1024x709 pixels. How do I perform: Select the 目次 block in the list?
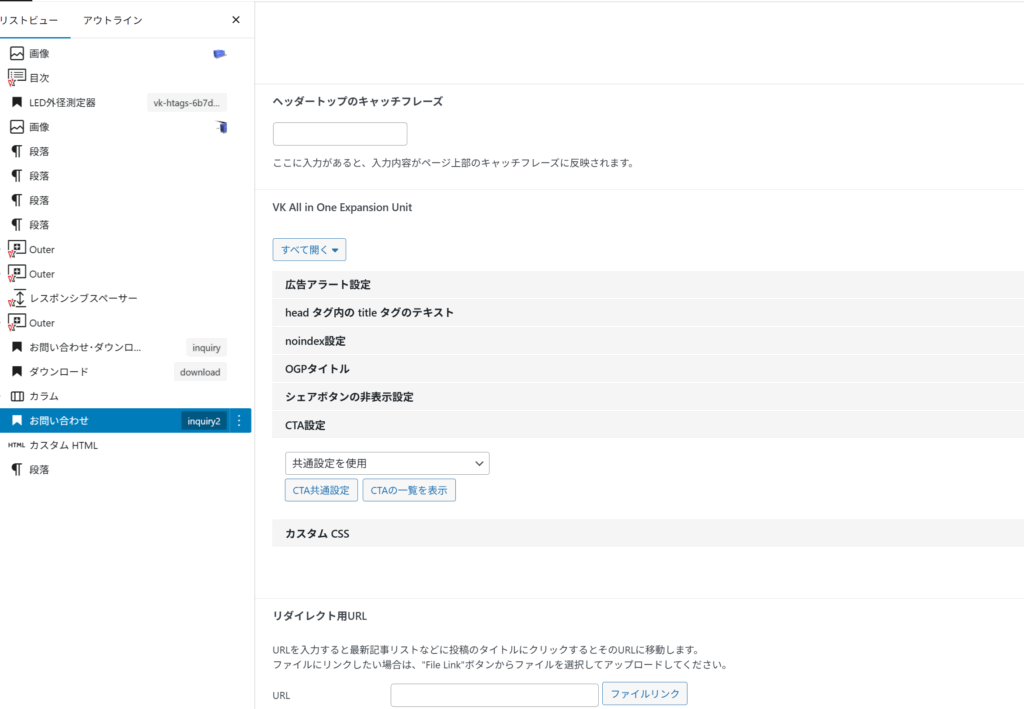point(39,78)
